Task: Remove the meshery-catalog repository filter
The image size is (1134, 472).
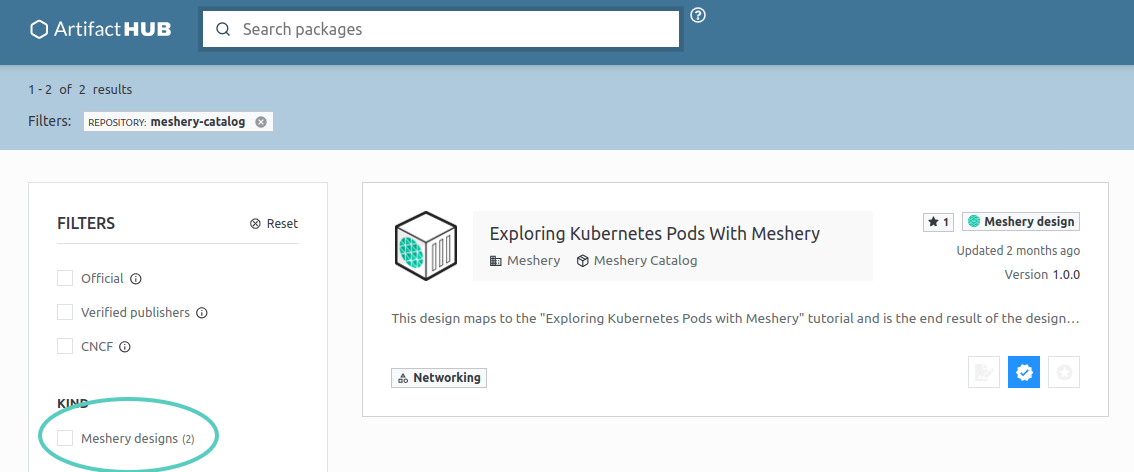Action: pos(261,122)
